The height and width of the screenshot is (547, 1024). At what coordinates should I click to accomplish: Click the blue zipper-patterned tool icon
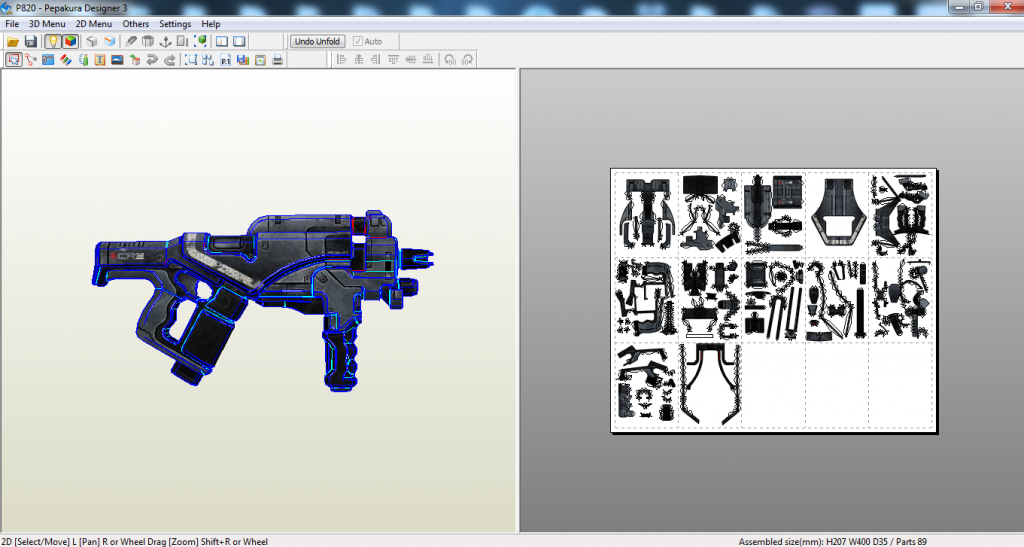click(48, 59)
